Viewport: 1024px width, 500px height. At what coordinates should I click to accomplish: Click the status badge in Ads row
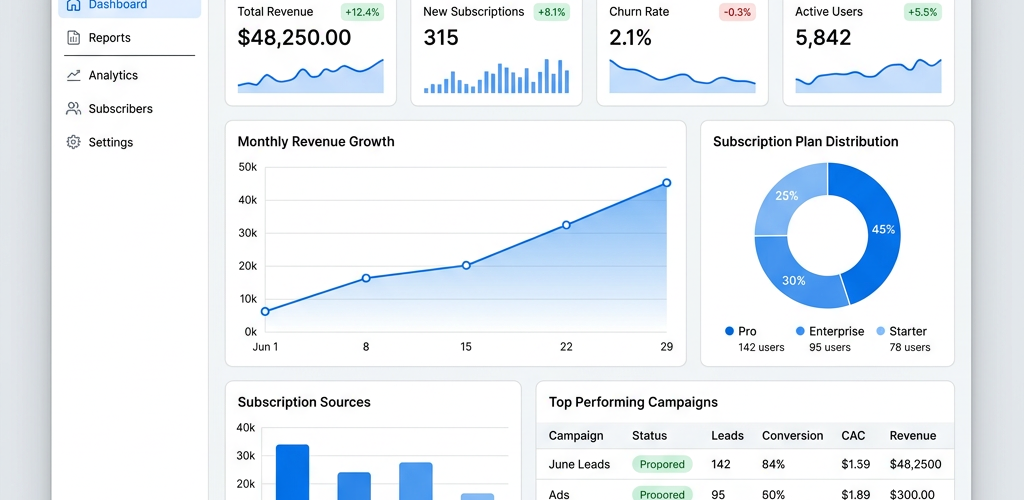click(x=662, y=493)
